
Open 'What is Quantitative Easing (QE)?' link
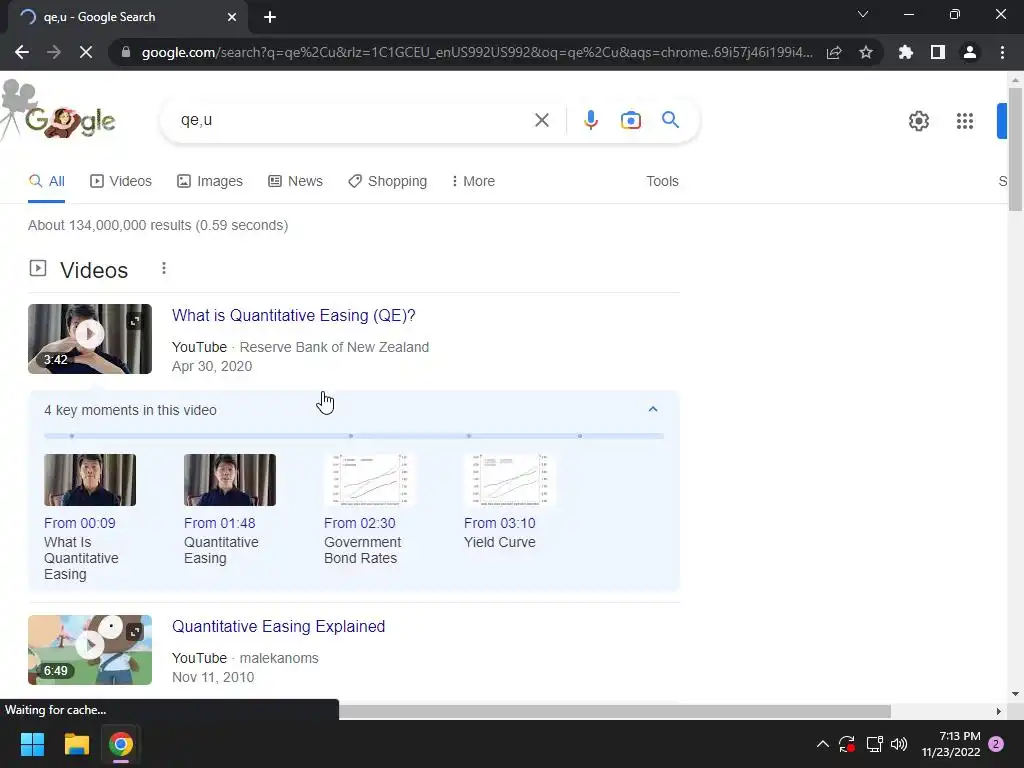pos(293,315)
